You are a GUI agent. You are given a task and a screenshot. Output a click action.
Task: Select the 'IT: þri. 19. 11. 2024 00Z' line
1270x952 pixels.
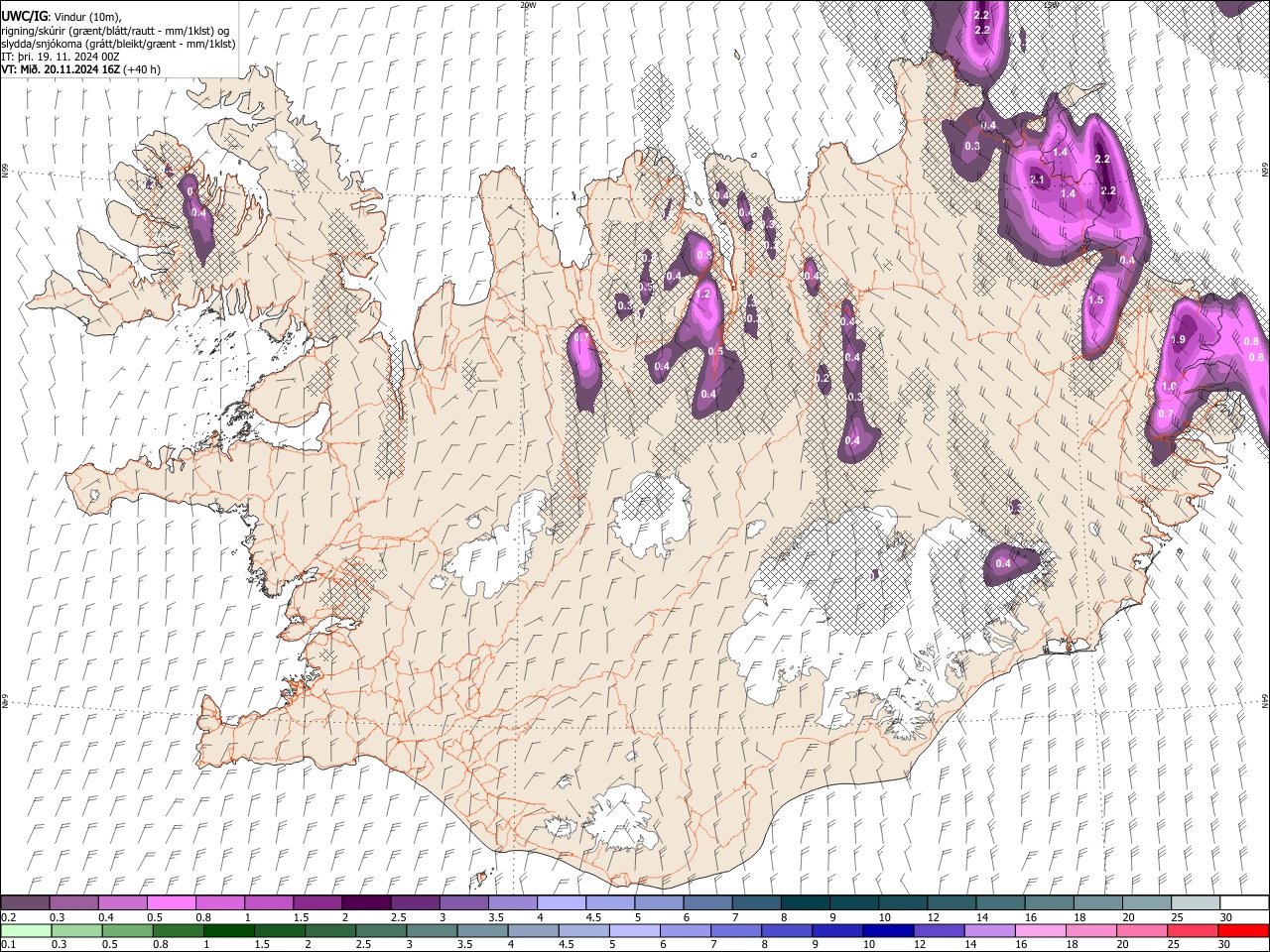coord(61,57)
